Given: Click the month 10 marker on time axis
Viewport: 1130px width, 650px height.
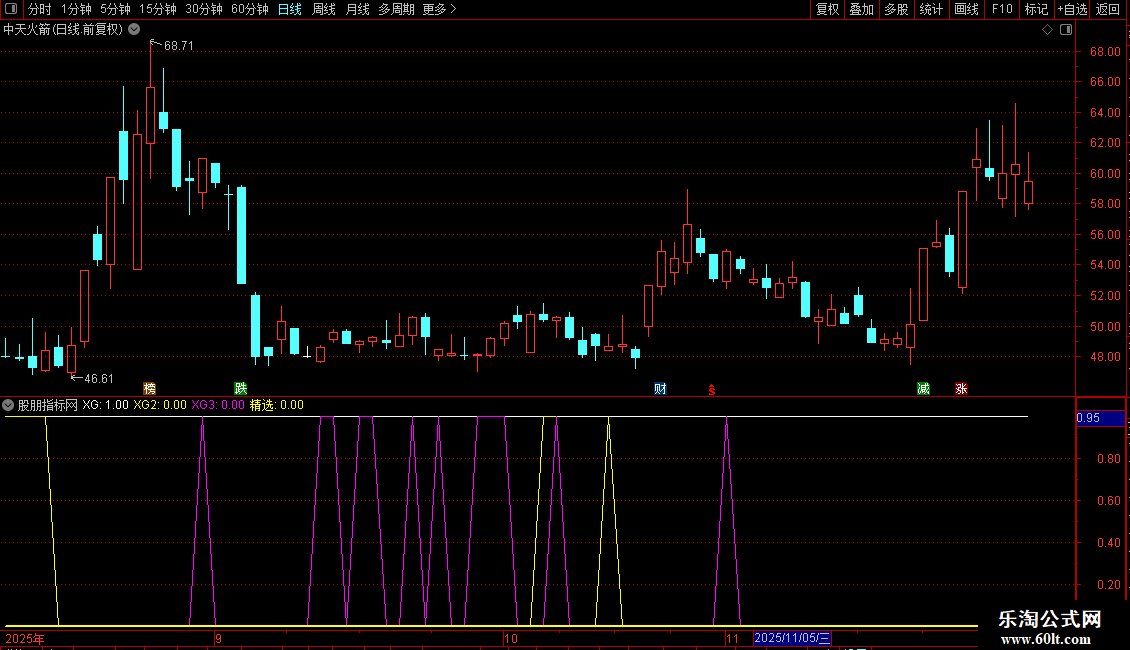Looking at the screenshot, I should click(x=511, y=638).
